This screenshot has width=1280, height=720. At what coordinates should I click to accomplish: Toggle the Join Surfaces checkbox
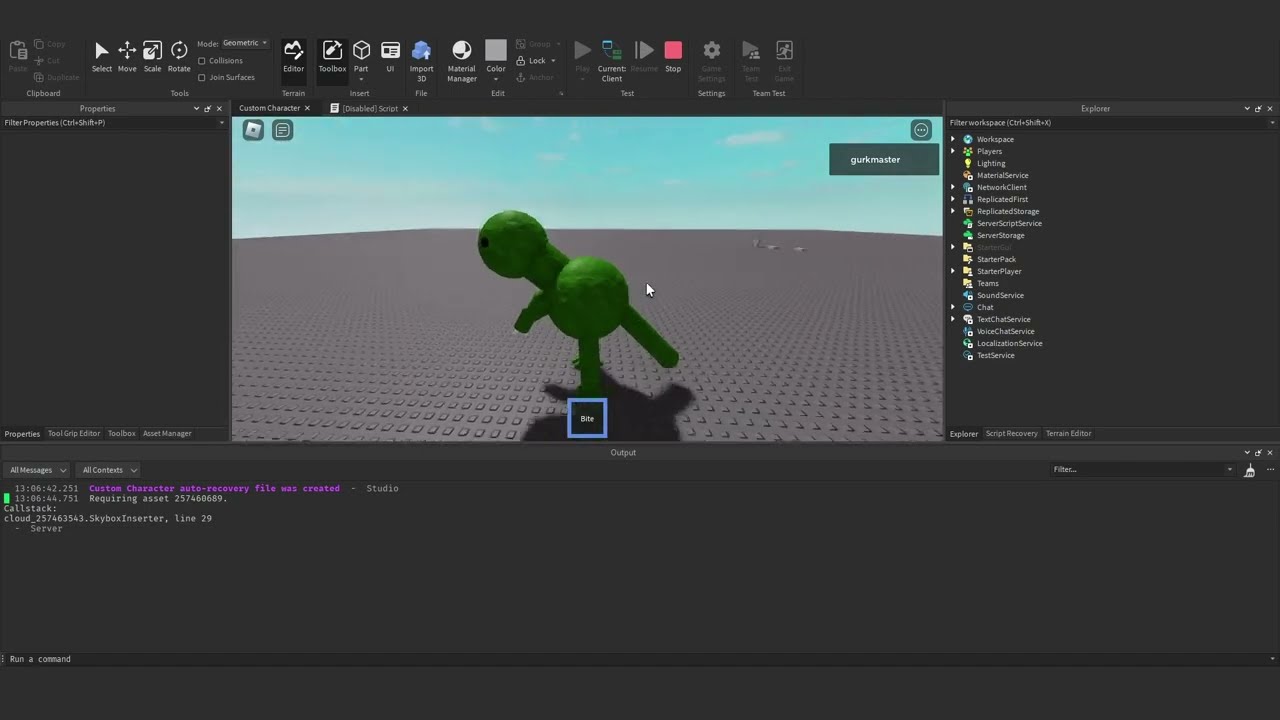coord(202,77)
